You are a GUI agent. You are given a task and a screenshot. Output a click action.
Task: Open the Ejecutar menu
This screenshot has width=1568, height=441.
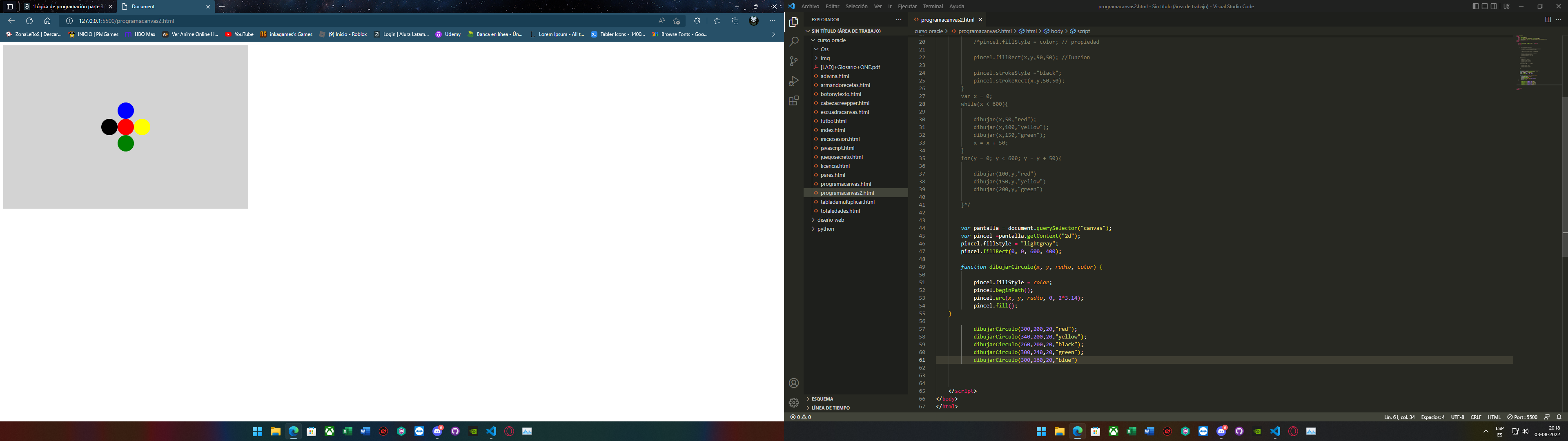pos(907,7)
